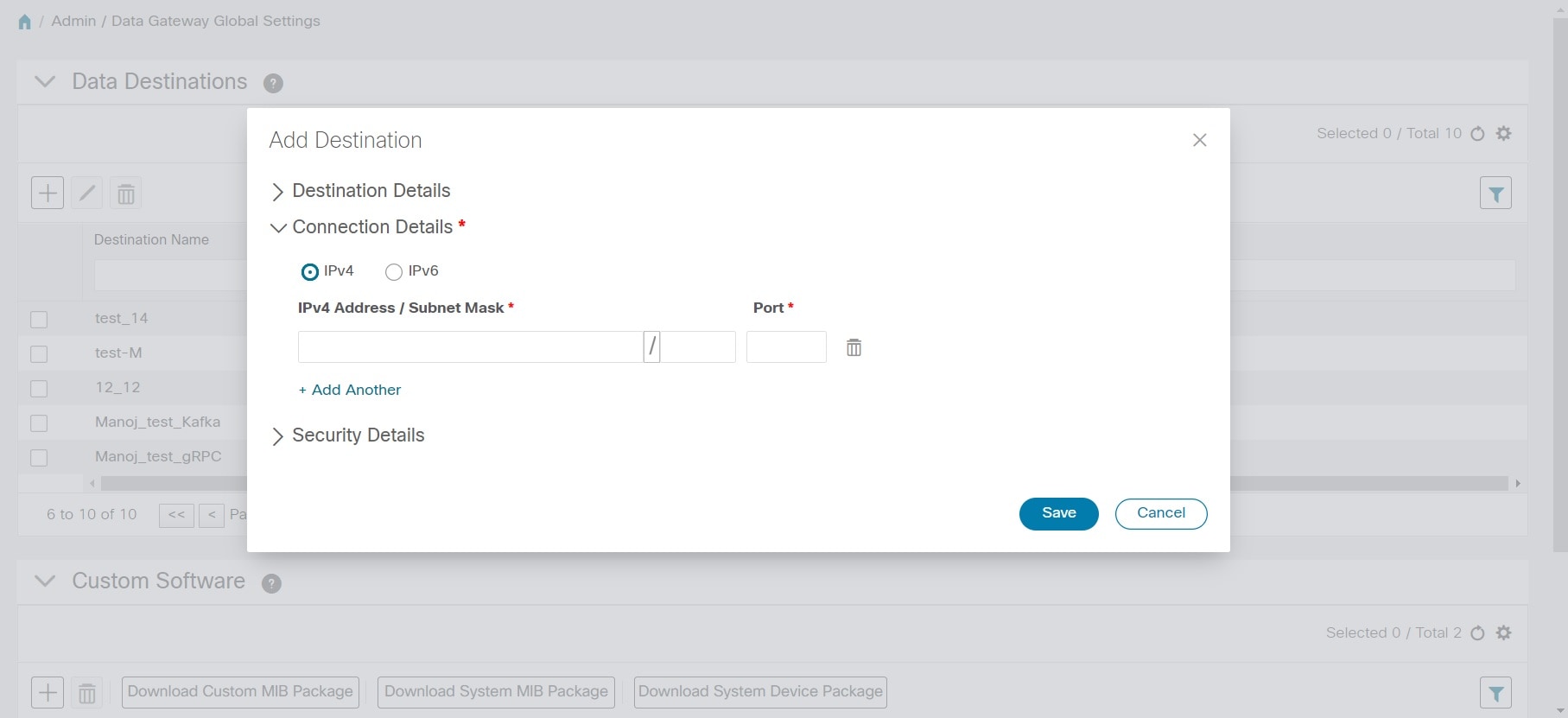Click the Custom Software help icon
This screenshot has width=1568, height=718.
(271, 583)
